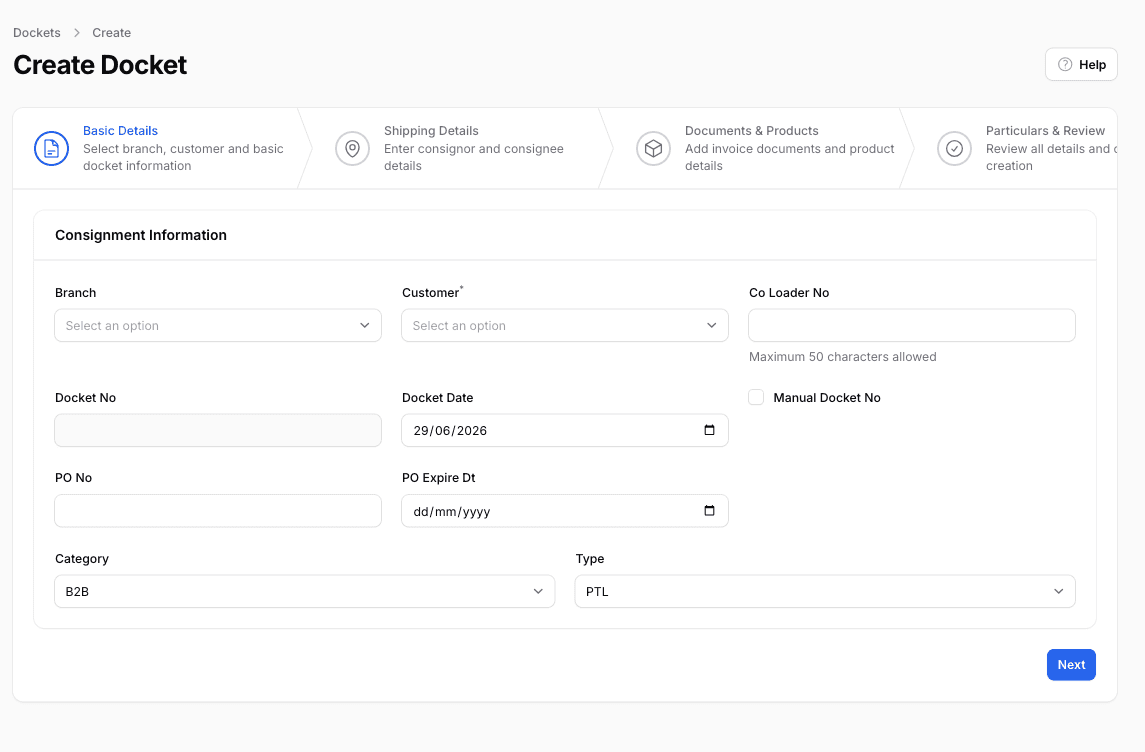Click 'Select branch, customer and basic docket information' text
Screen dimensions: 1145x752
183,157
